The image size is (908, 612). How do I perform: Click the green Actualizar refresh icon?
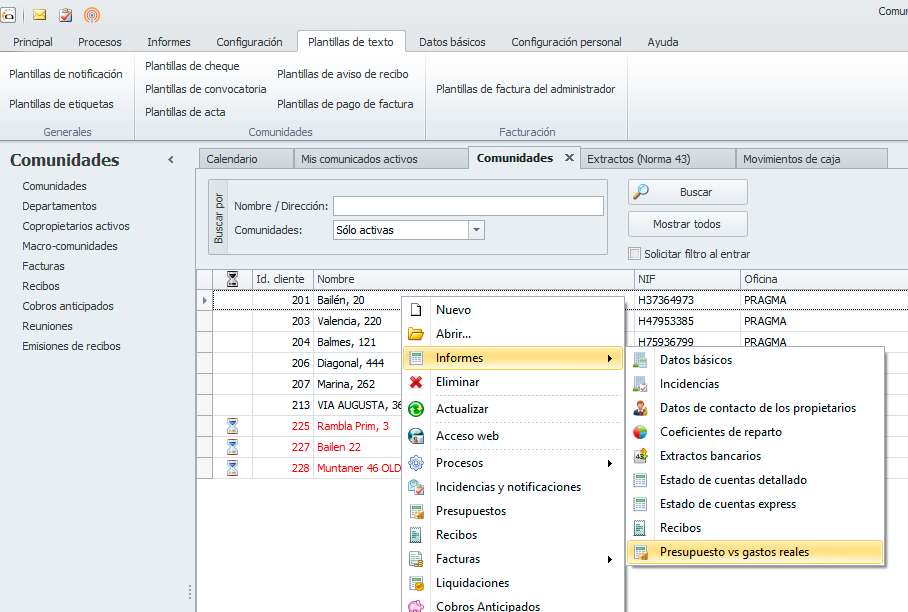pos(416,409)
